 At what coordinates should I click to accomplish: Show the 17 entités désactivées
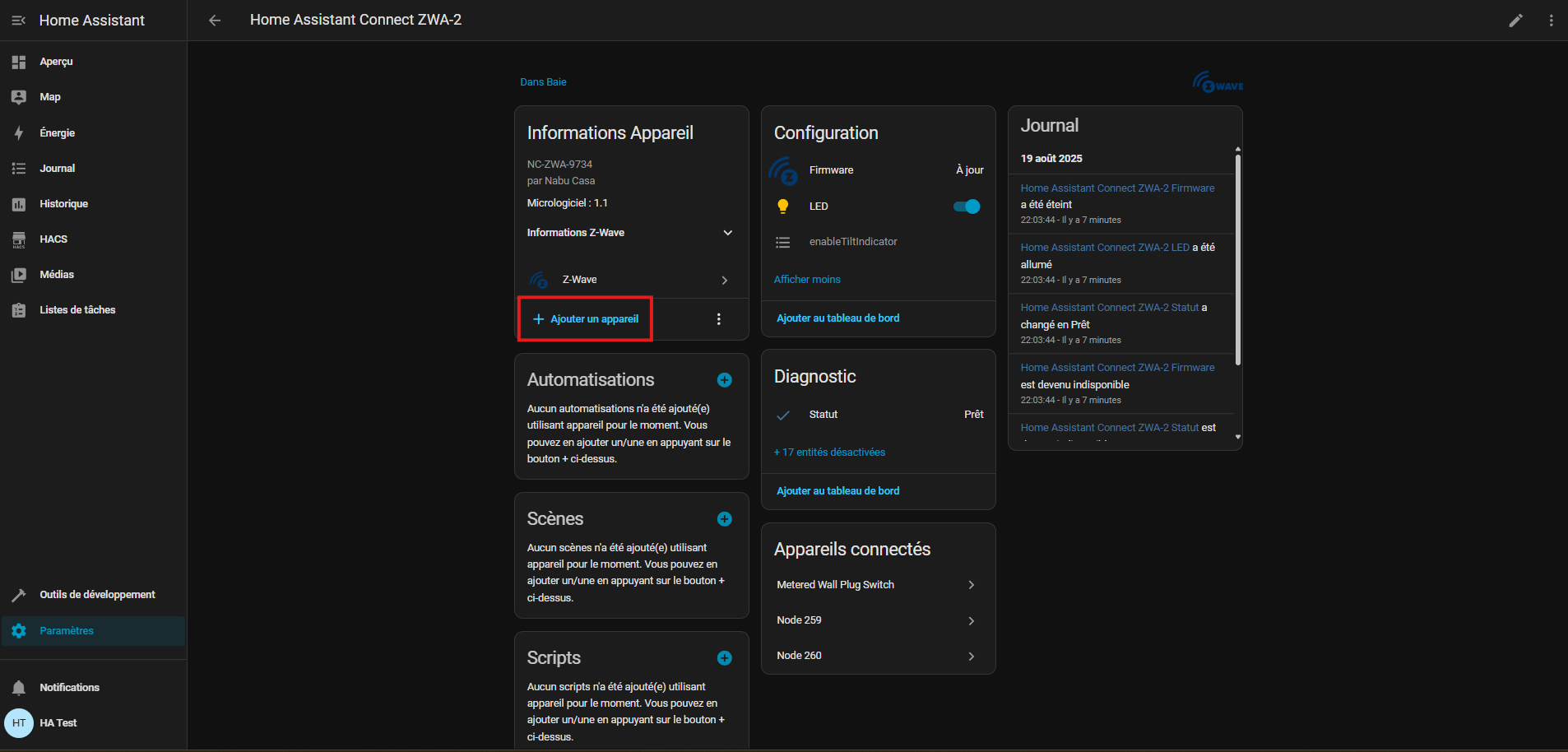pyautogui.click(x=829, y=453)
